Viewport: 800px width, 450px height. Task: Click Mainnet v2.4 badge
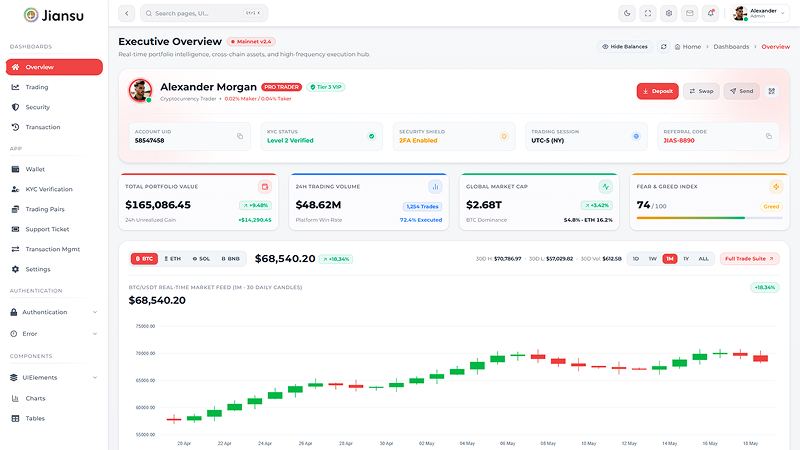(251, 42)
